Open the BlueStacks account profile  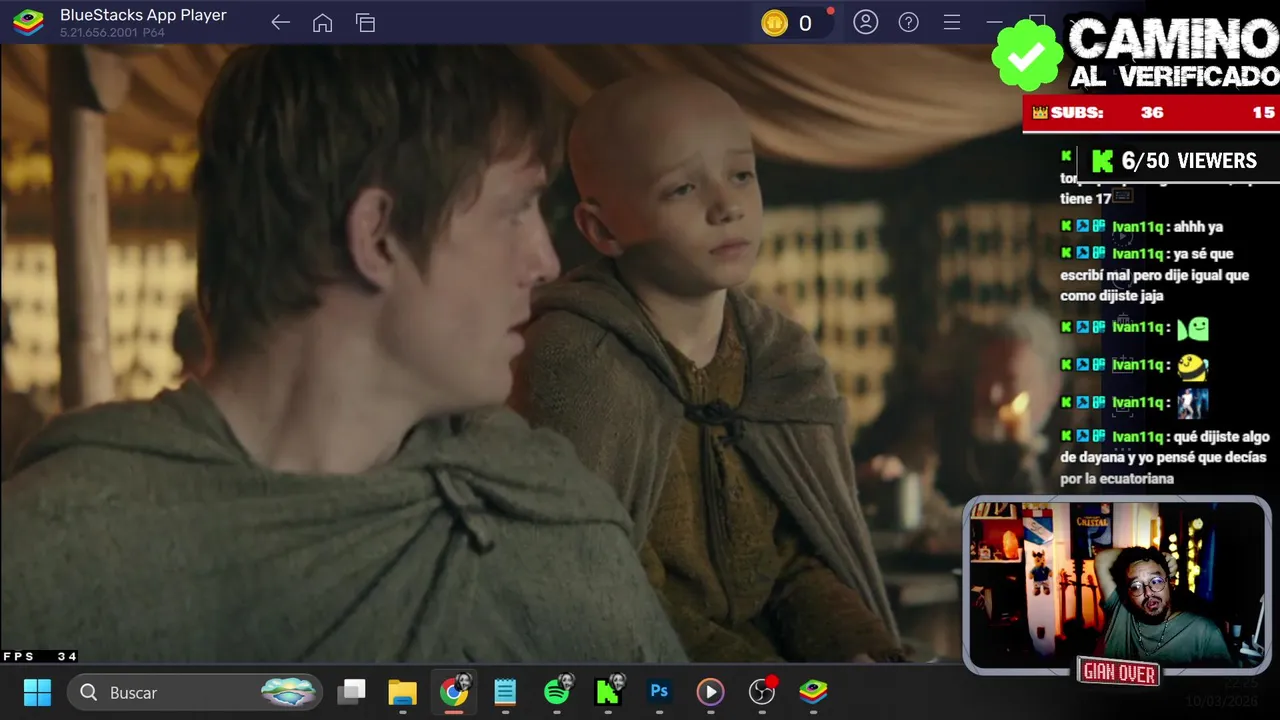tap(865, 22)
